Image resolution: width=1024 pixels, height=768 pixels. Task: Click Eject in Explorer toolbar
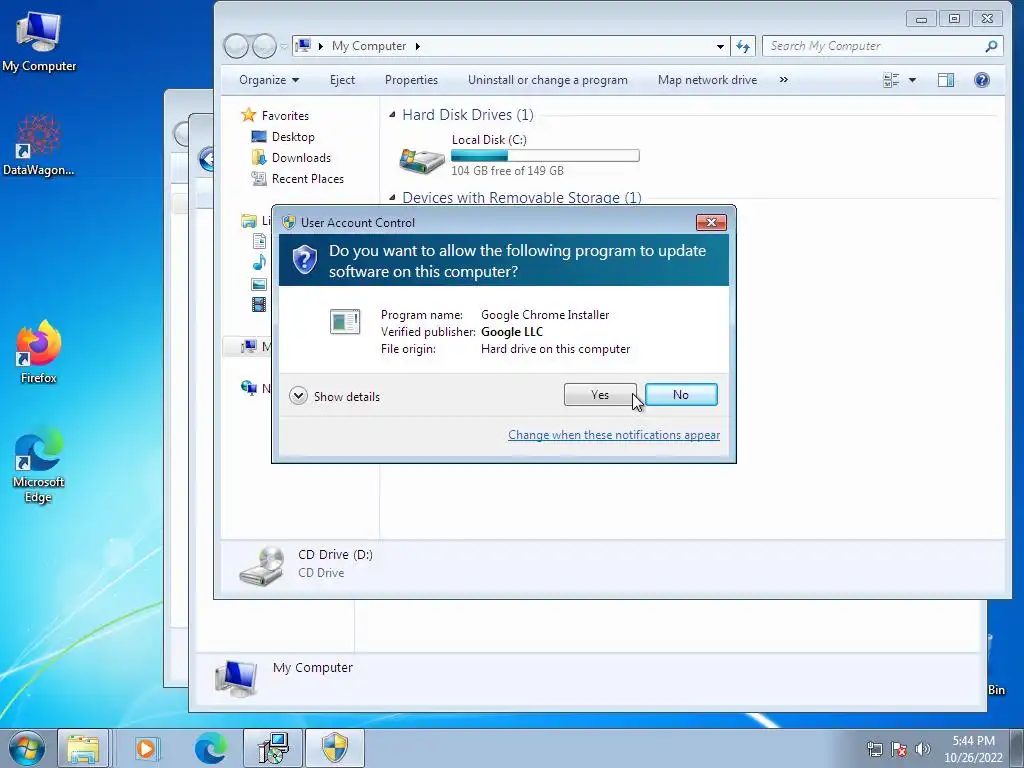(342, 80)
